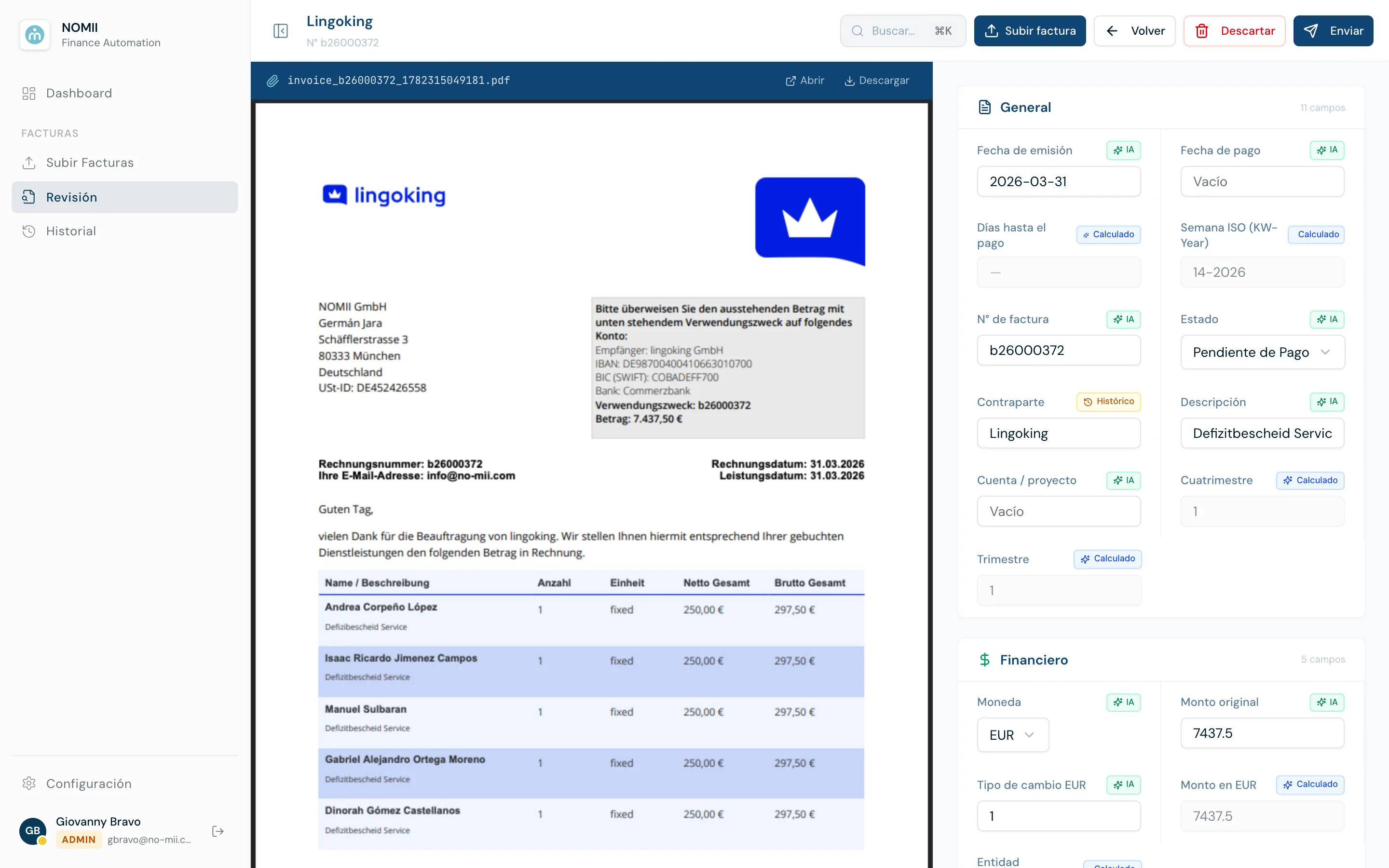
Task: Click the Subir factura button
Action: point(1030,31)
